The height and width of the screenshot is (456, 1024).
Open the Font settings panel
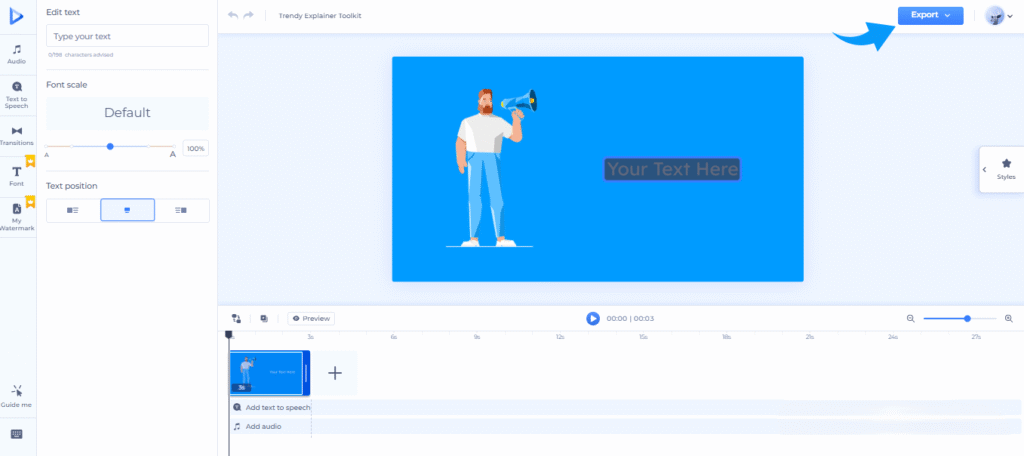click(x=17, y=176)
